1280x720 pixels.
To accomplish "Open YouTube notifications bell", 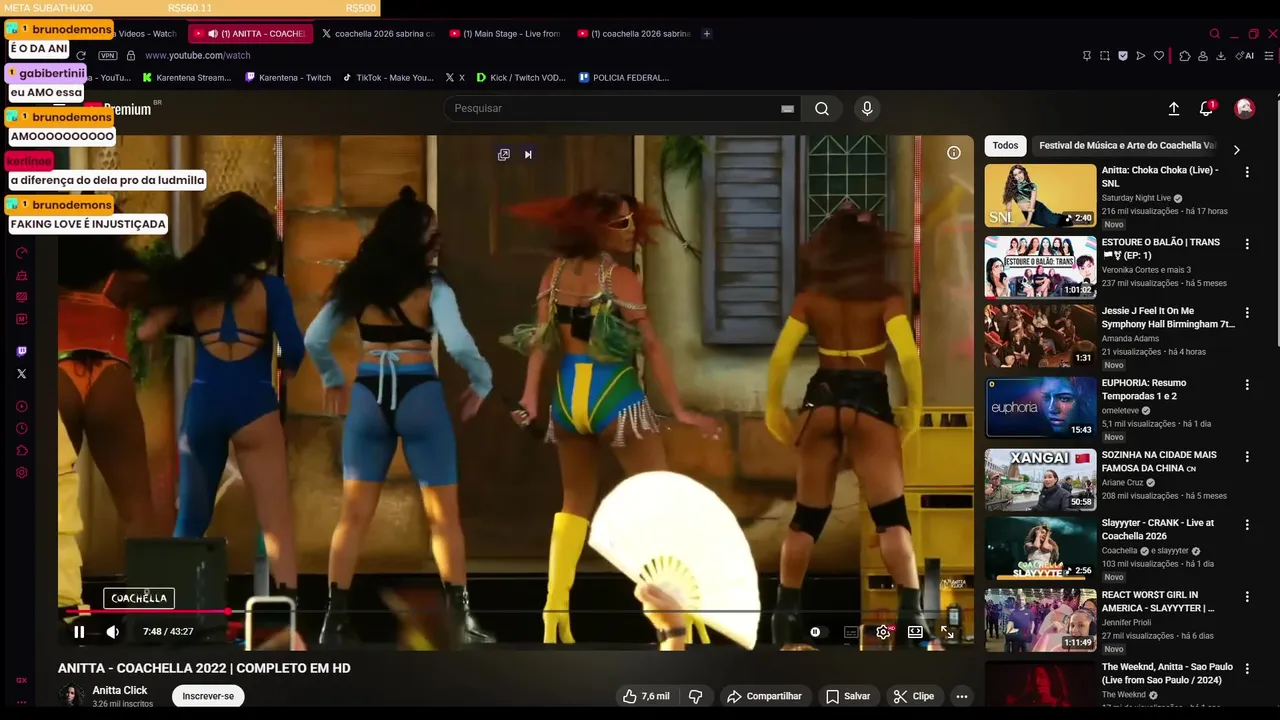I will (1207, 108).
